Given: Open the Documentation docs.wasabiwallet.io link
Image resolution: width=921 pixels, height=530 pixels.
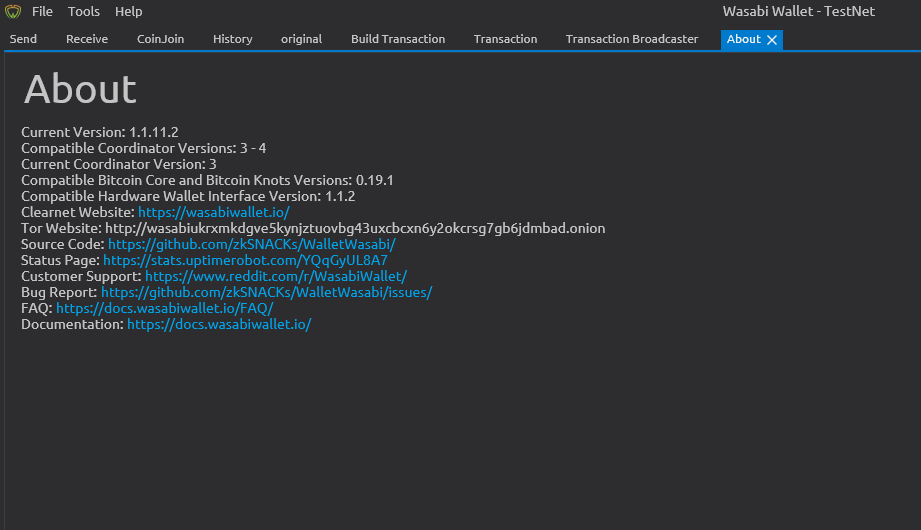Looking at the screenshot, I should click(219, 324).
